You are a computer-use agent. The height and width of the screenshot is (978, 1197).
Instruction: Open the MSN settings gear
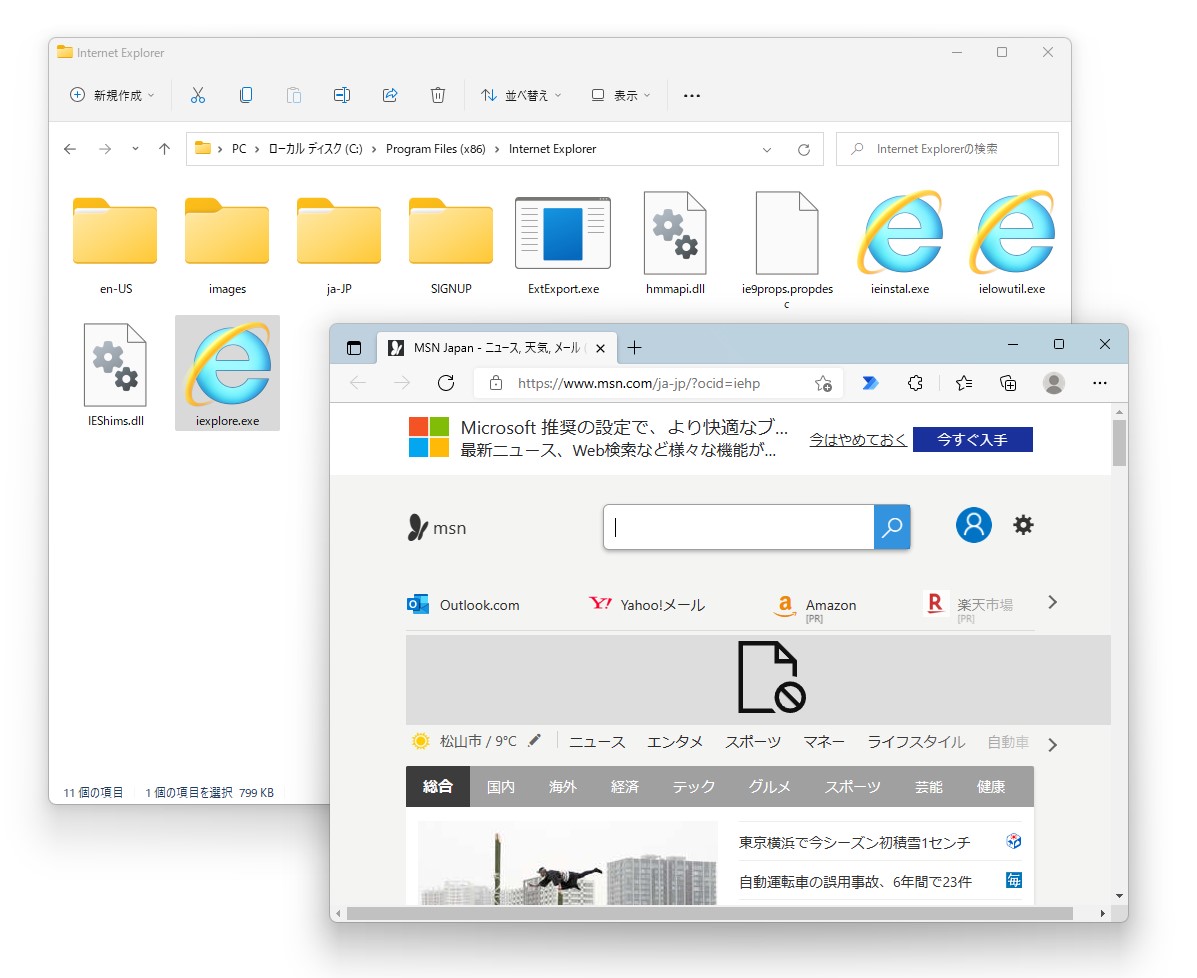click(x=1023, y=524)
